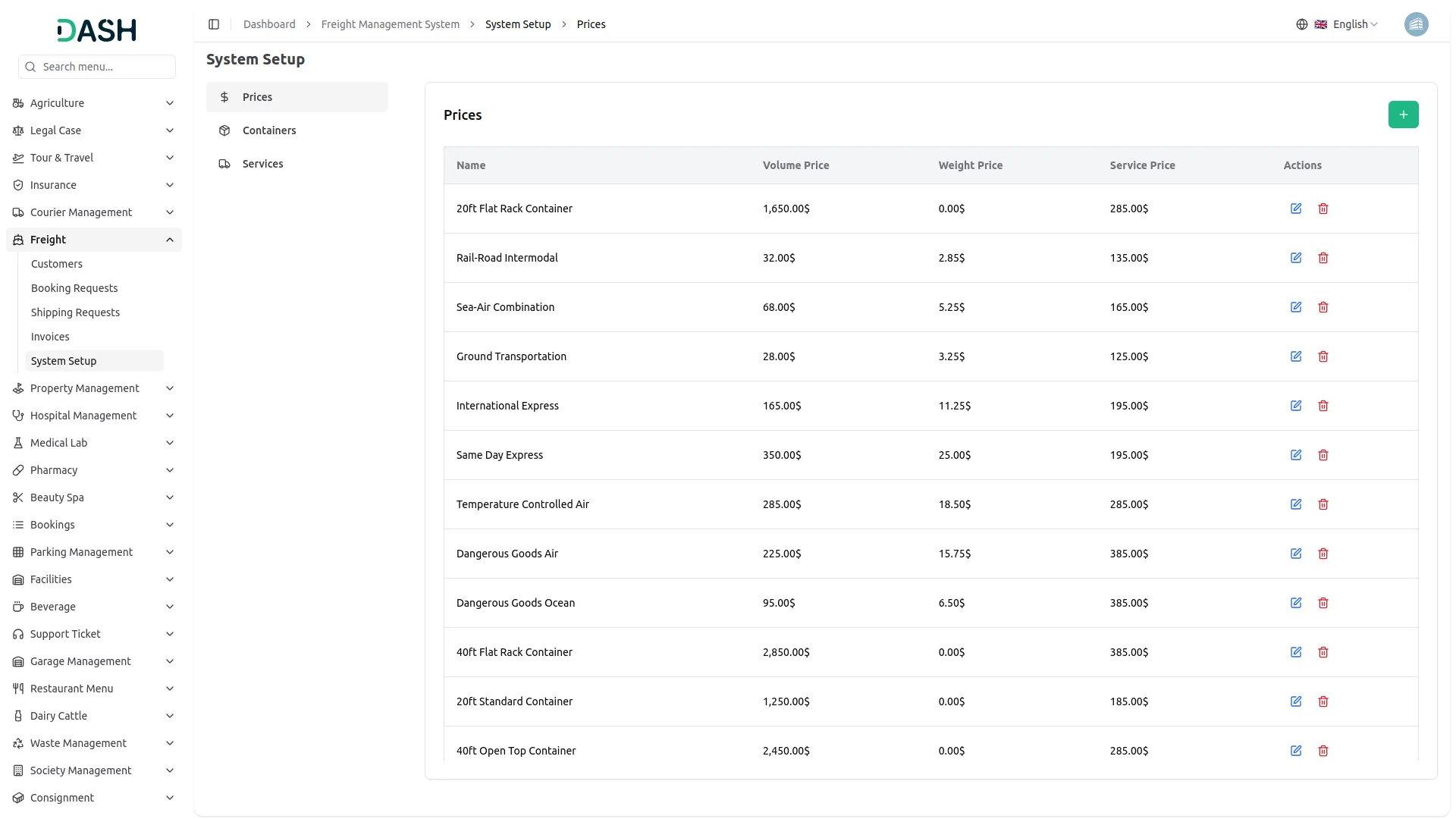Edit the Rail-Road Intermodal price entry
The width and height of the screenshot is (1456, 819).
1296,258
